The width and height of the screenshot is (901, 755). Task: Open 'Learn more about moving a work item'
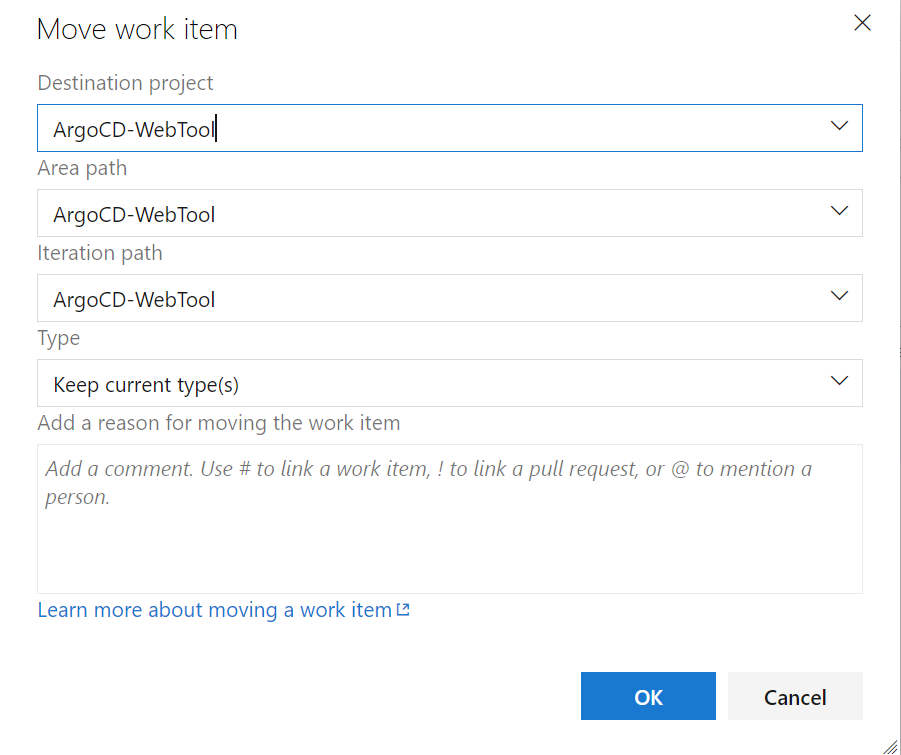click(x=214, y=610)
